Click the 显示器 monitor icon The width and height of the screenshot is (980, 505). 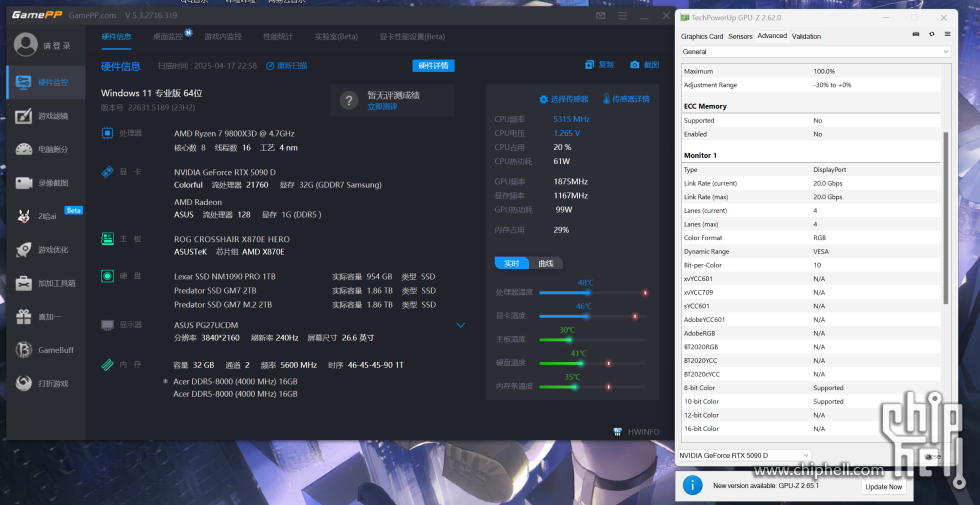click(x=108, y=325)
